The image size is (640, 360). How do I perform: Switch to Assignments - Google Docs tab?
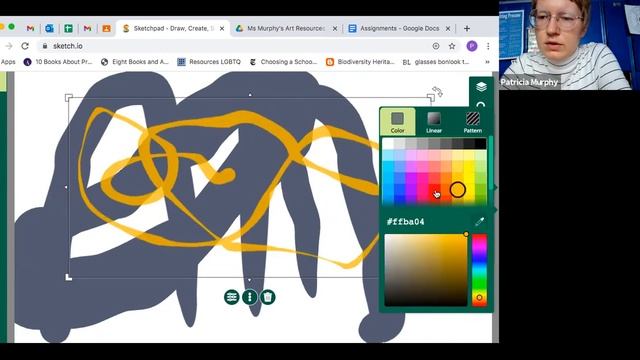point(399,29)
